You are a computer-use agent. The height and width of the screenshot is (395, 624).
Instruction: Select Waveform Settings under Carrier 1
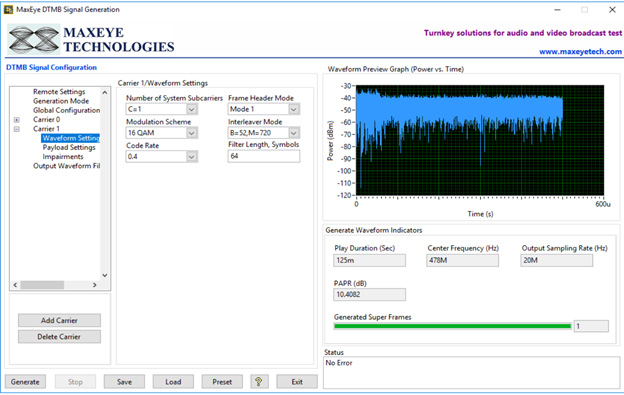tap(70, 138)
